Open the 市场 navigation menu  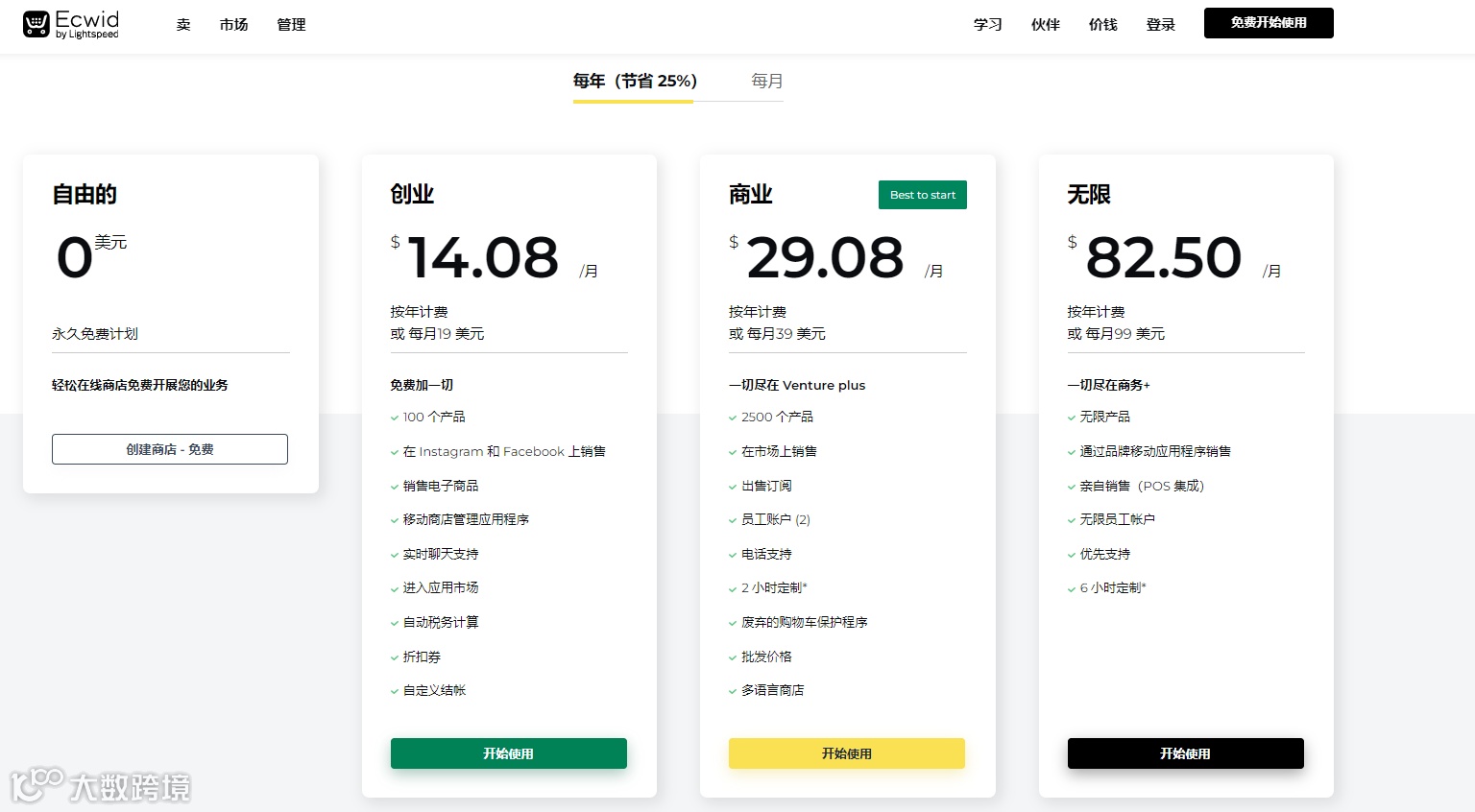point(233,24)
